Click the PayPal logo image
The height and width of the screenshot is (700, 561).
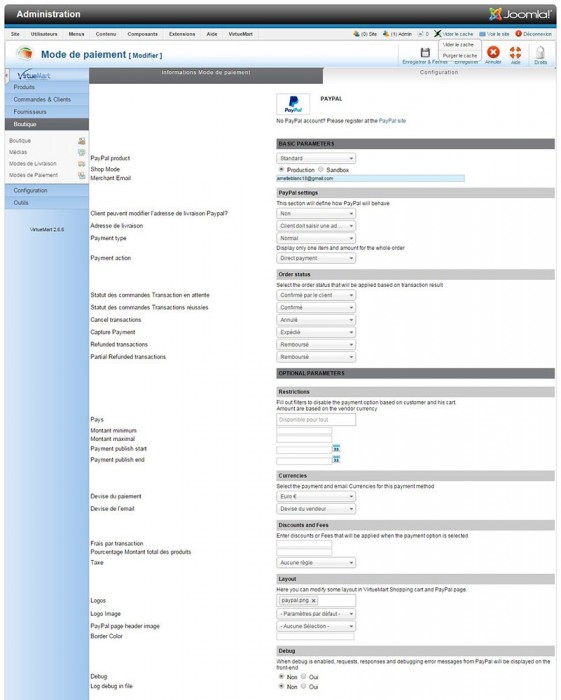tap(293, 104)
